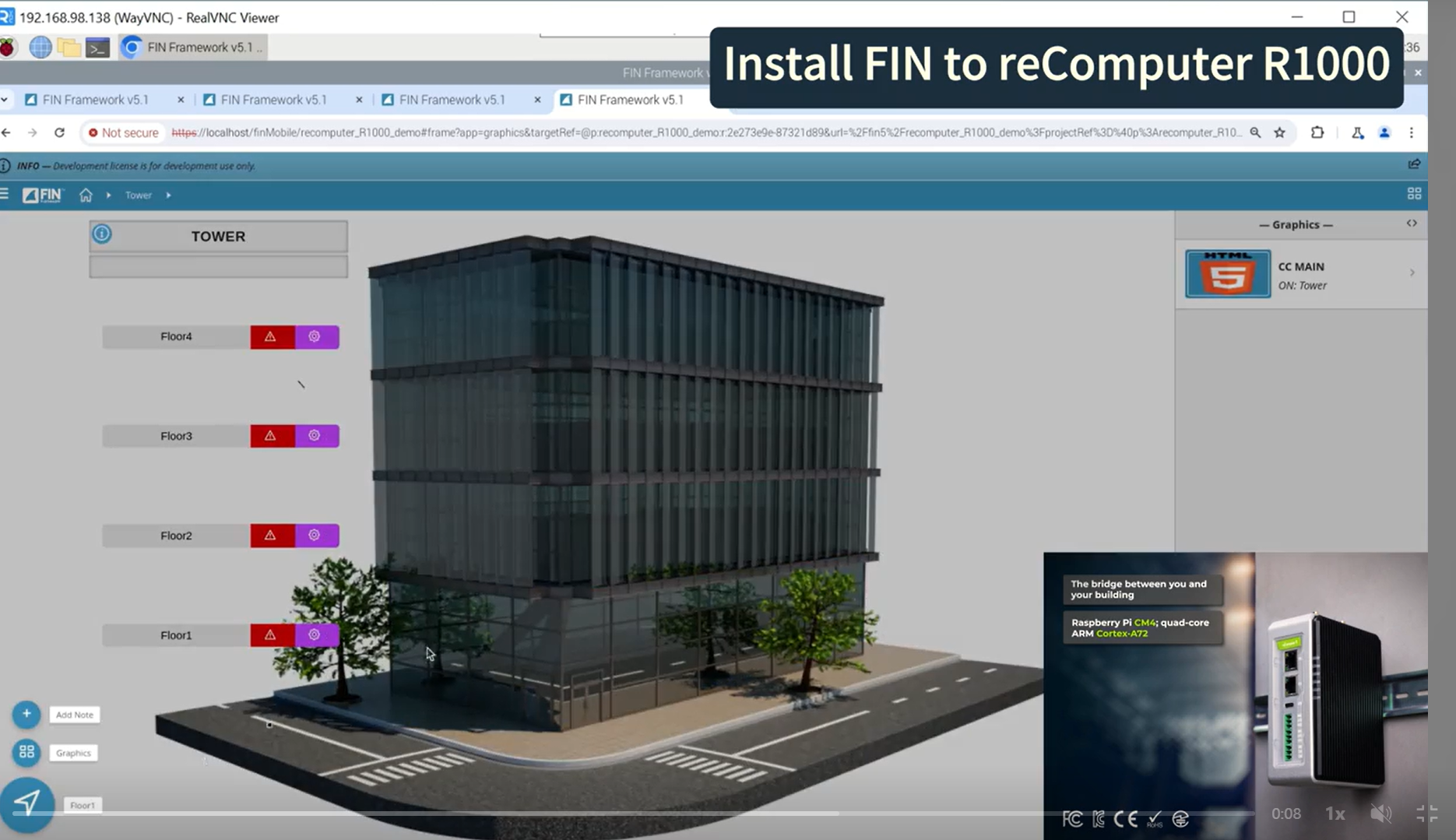Viewport: 1456px width, 840px height.
Task: Open Floor3 purple settings gear
Action: (x=315, y=436)
